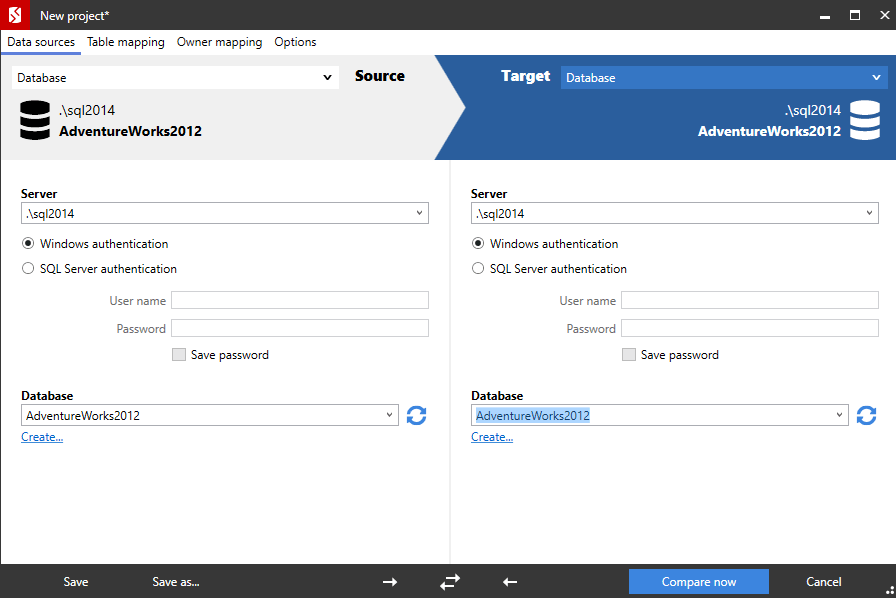Viewport: 896px width, 598px height.
Task: Click source User name field
Action: (300, 300)
